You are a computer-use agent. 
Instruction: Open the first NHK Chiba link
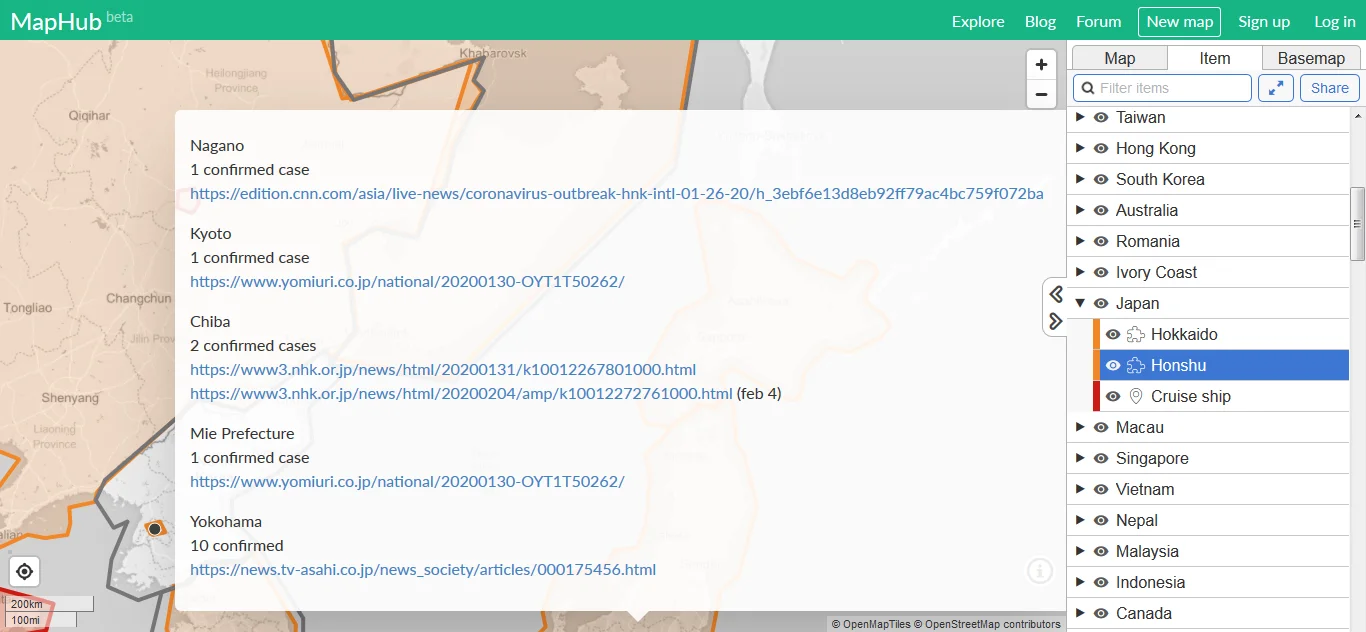coord(443,369)
